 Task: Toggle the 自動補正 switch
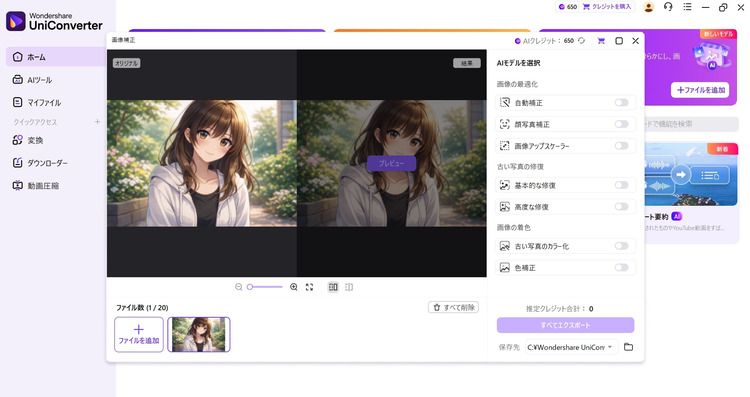[621, 102]
